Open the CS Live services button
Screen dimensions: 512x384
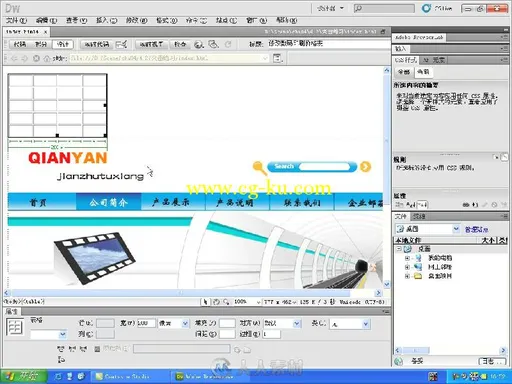tap(437, 8)
